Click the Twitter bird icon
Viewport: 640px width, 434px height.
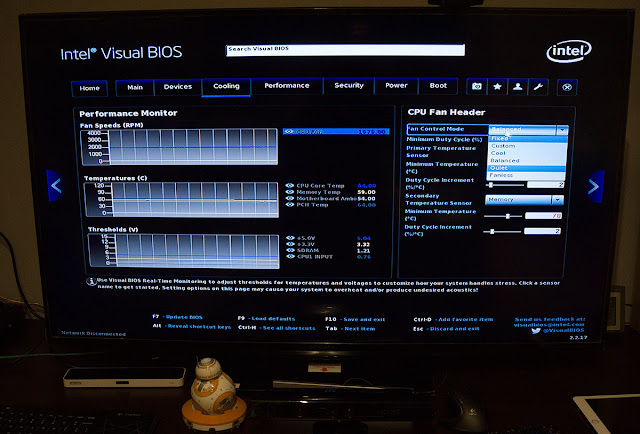tap(536, 330)
